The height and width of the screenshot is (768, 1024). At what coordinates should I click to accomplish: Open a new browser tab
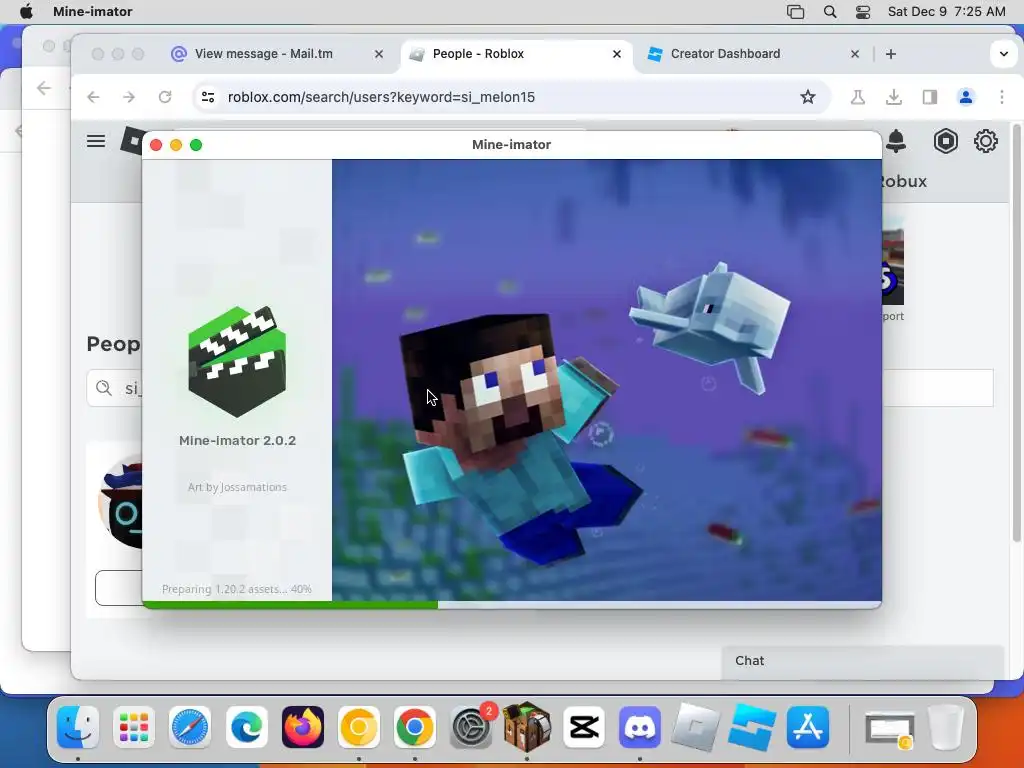point(891,54)
